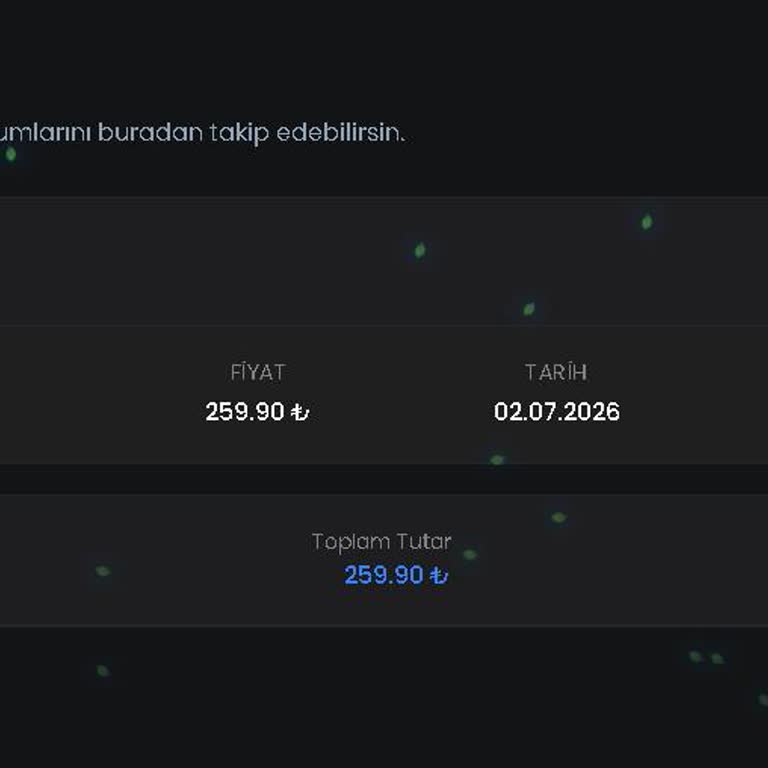The height and width of the screenshot is (768, 768).
Task: Click the topmost leaf in the upper panel
Action: coord(647,222)
